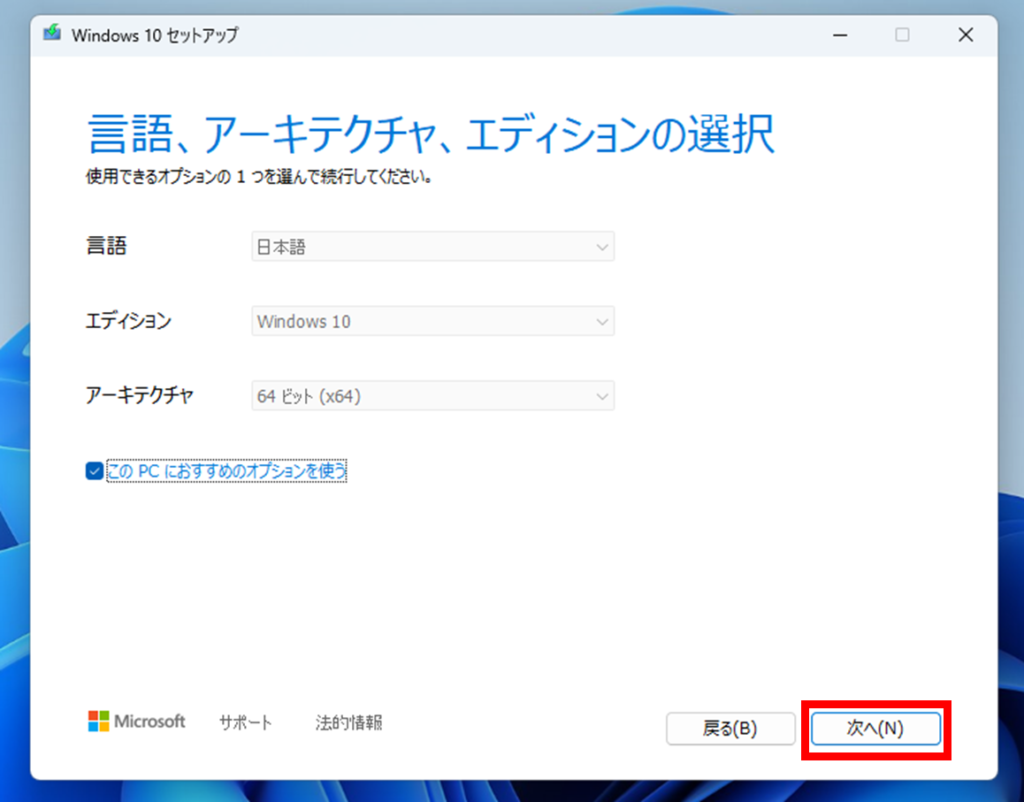The height and width of the screenshot is (802, 1024).
Task: Minimize the Windows 10 セットアップ window
Action: (840, 35)
